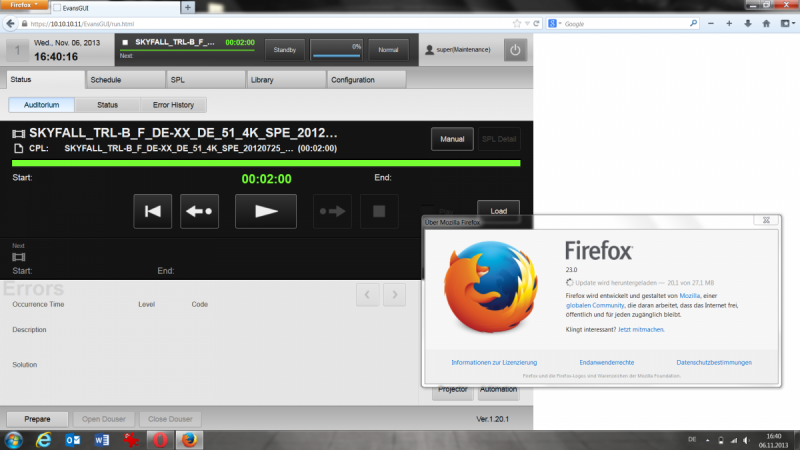
Task: Enable Manual playback mode
Action: (x=452, y=139)
